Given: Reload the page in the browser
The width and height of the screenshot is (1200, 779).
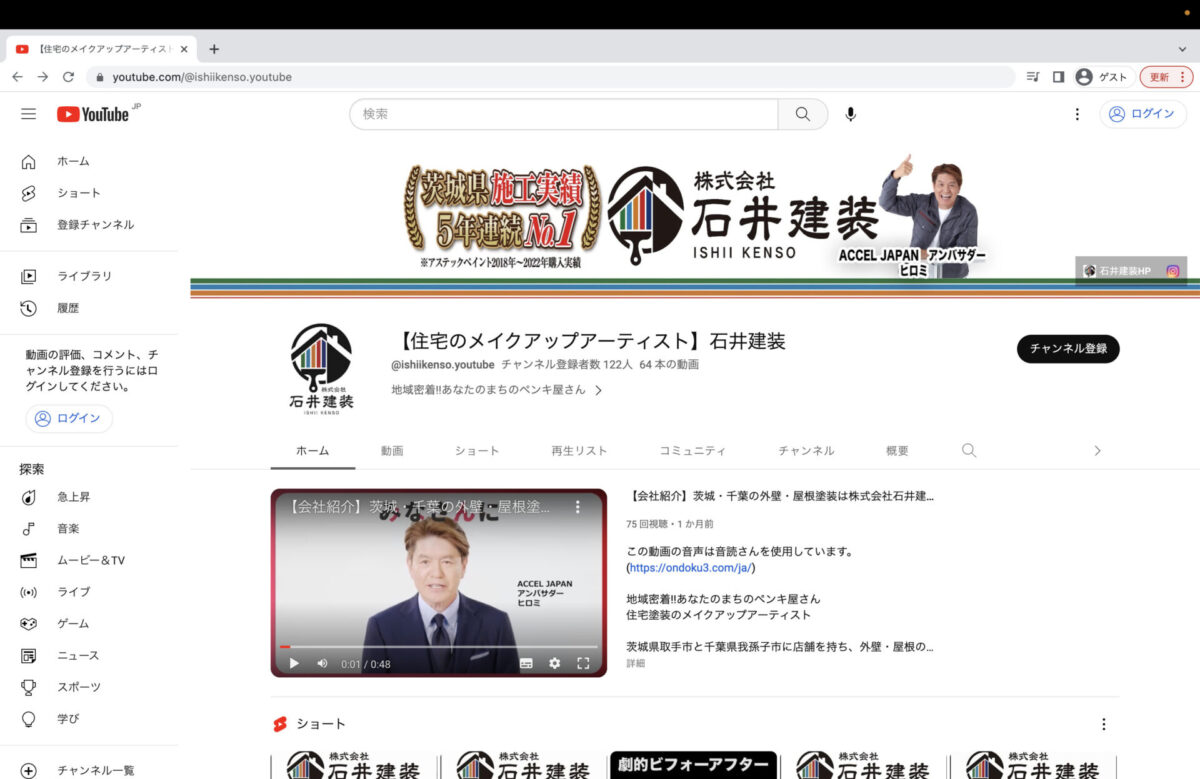Looking at the screenshot, I should click(x=68, y=77).
